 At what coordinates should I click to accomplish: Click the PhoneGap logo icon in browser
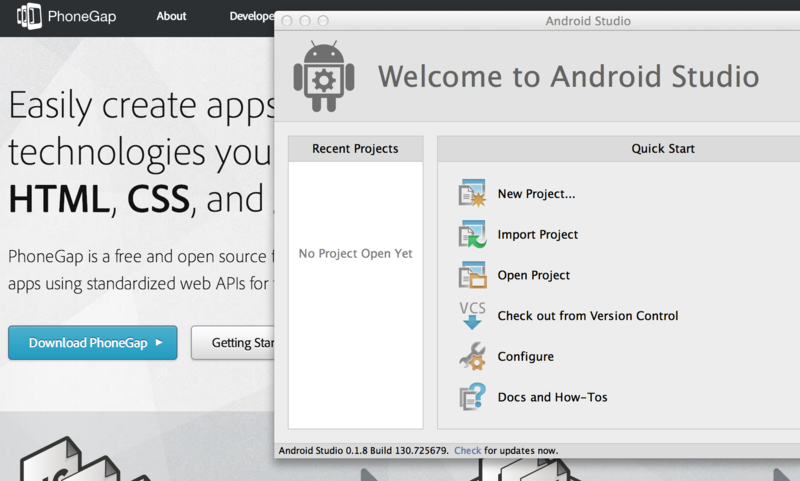coord(29,16)
